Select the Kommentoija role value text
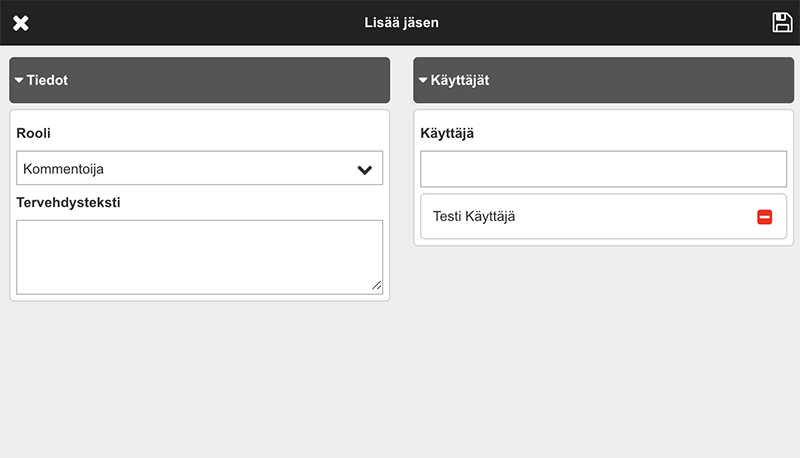The width and height of the screenshot is (800, 458). 64,169
